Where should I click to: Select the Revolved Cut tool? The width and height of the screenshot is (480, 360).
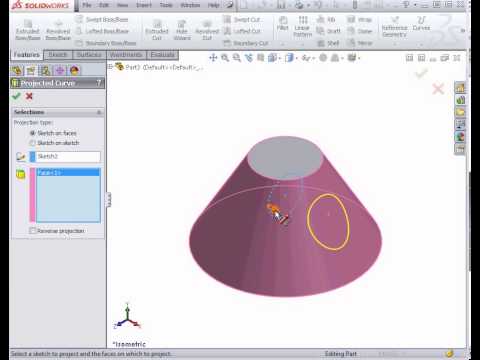pyautogui.click(x=207, y=30)
